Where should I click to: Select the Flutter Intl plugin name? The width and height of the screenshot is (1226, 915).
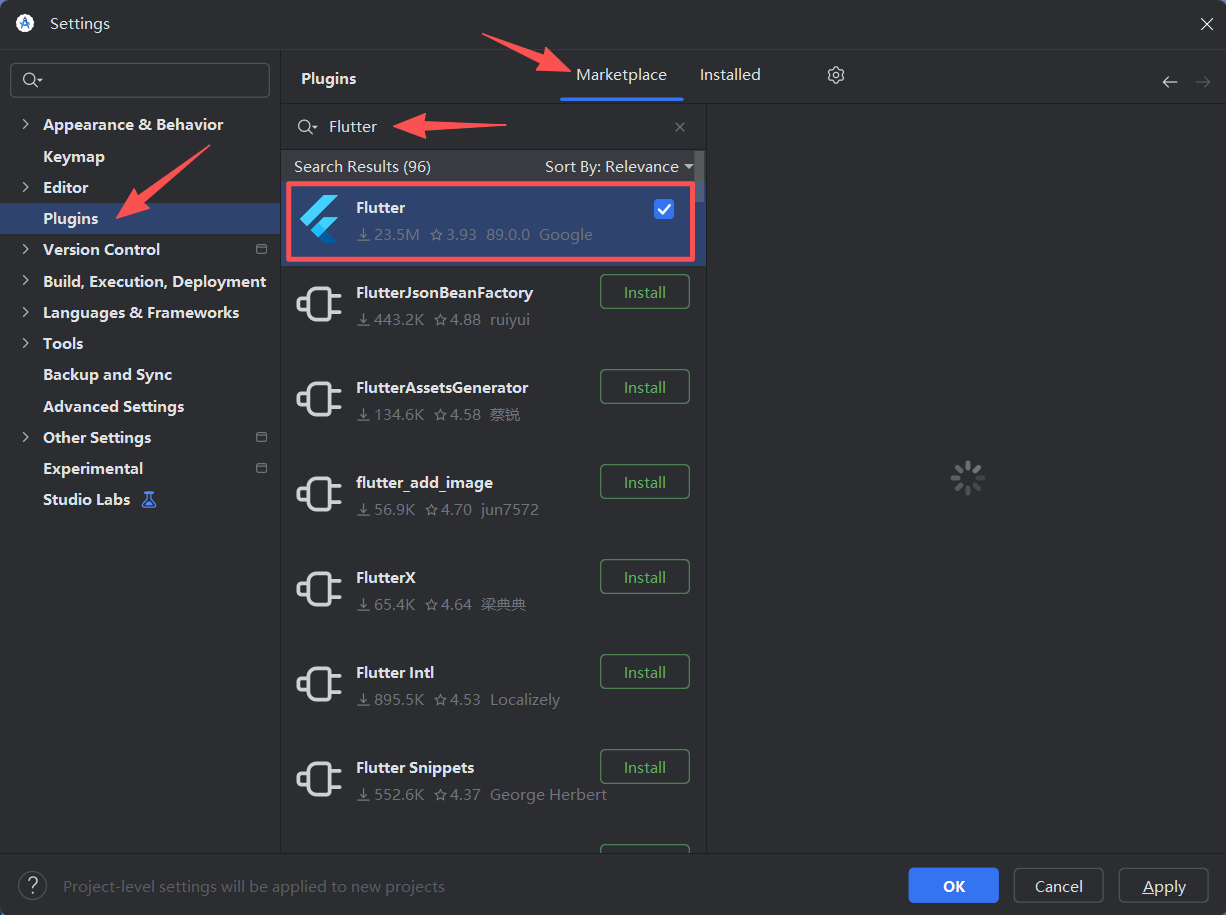(x=395, y=672)
